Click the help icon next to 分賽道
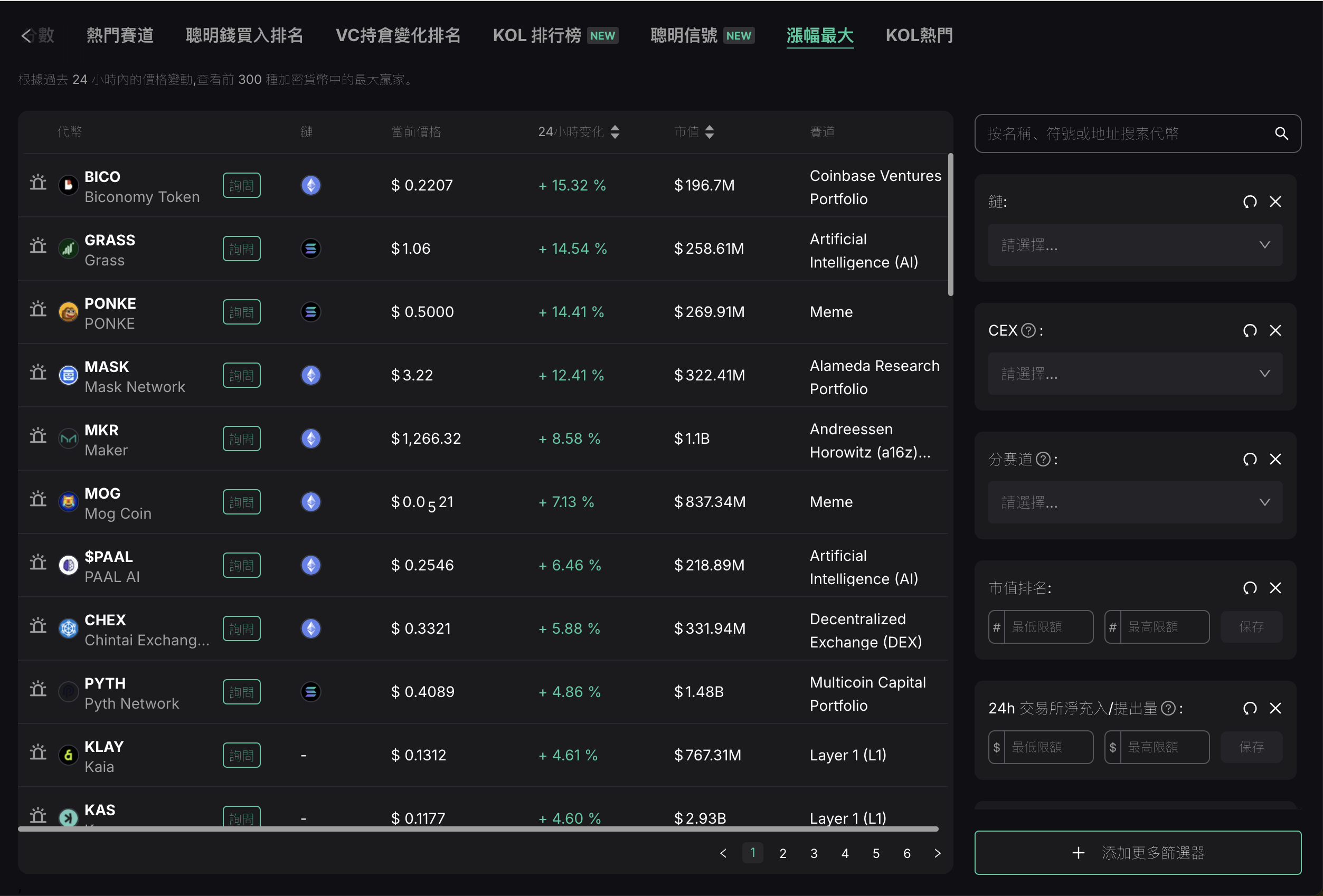The width and height of the screenshot is (1323, 896). (x=1043, y=459)
